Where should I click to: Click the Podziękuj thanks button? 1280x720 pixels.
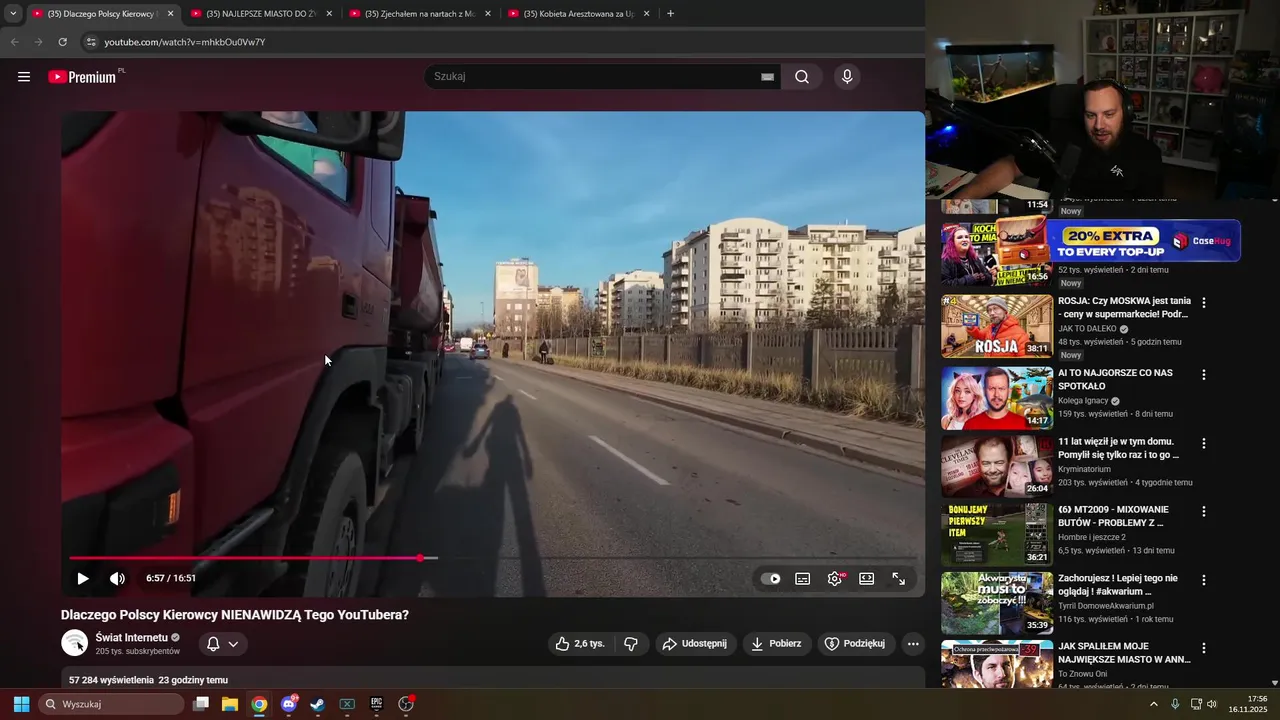click(855, 644)
